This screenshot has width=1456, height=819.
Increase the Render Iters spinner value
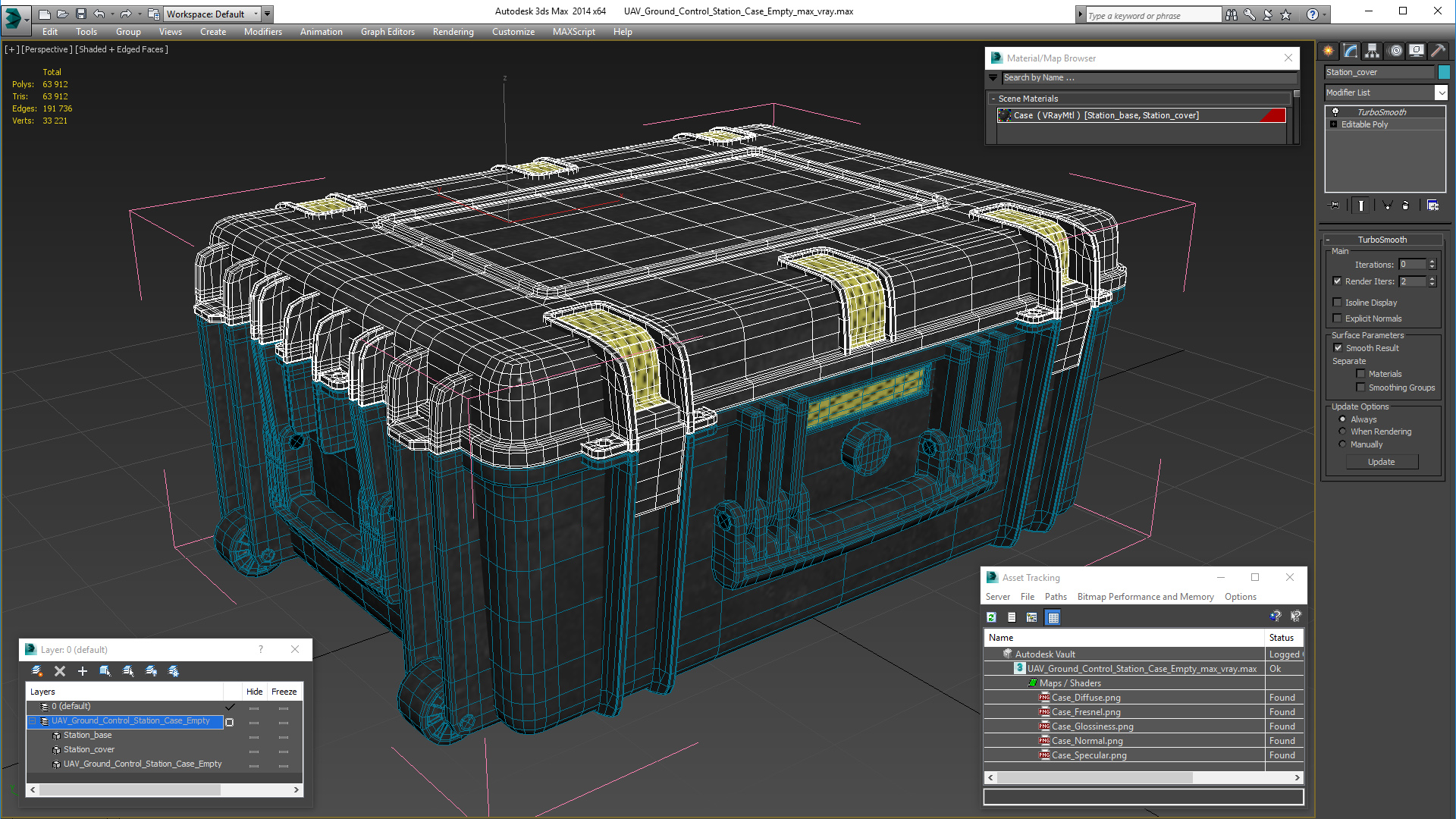pos(1432,278)
